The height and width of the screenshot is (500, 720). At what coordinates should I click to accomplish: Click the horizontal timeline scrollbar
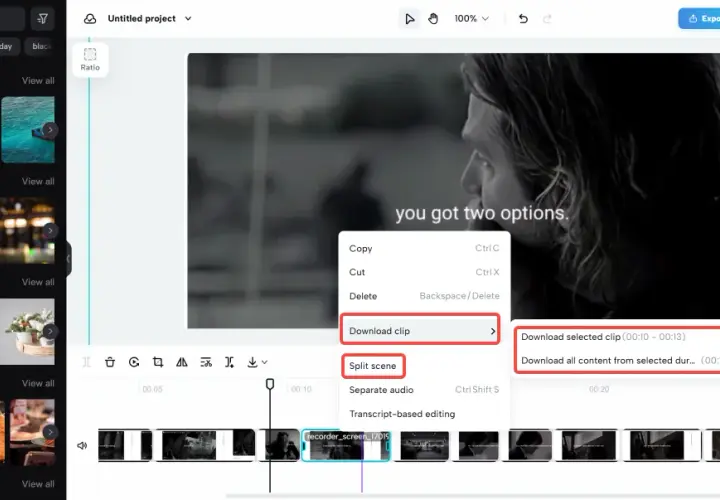[x=473, y=496]
